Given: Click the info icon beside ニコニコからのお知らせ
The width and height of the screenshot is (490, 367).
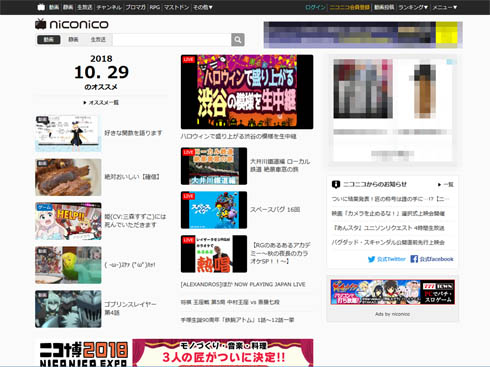Looking at the screenshot, I should coord(336,184).
